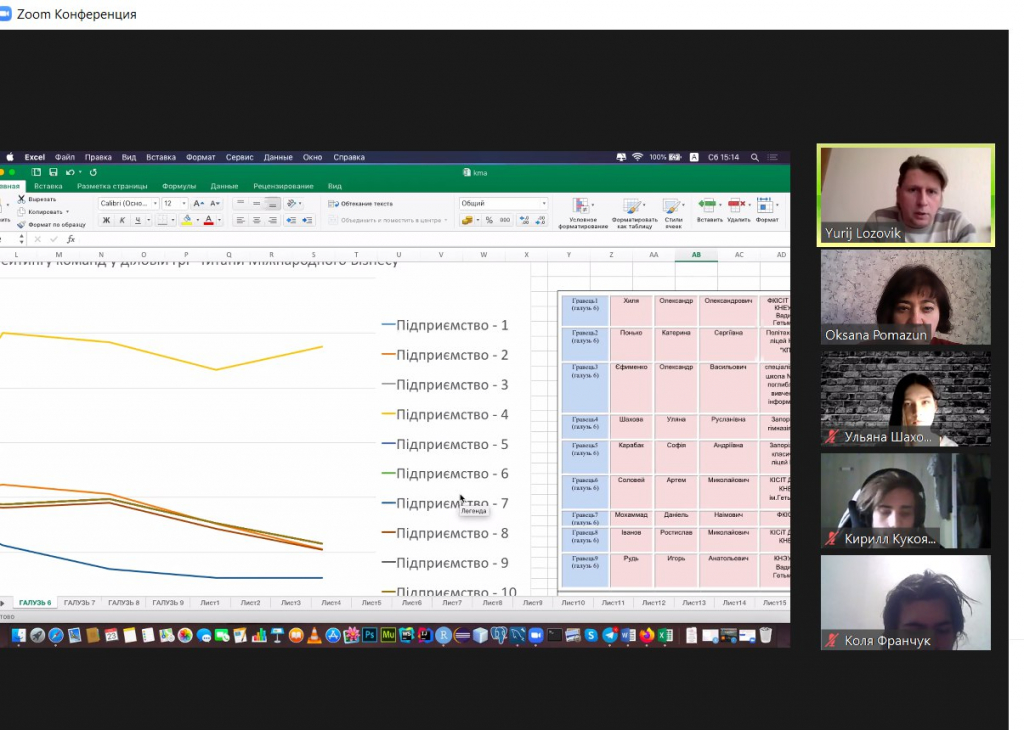This screenshot has width=1024, height=730.
Task: Click the align text left icon
Action: click(240, 221)
